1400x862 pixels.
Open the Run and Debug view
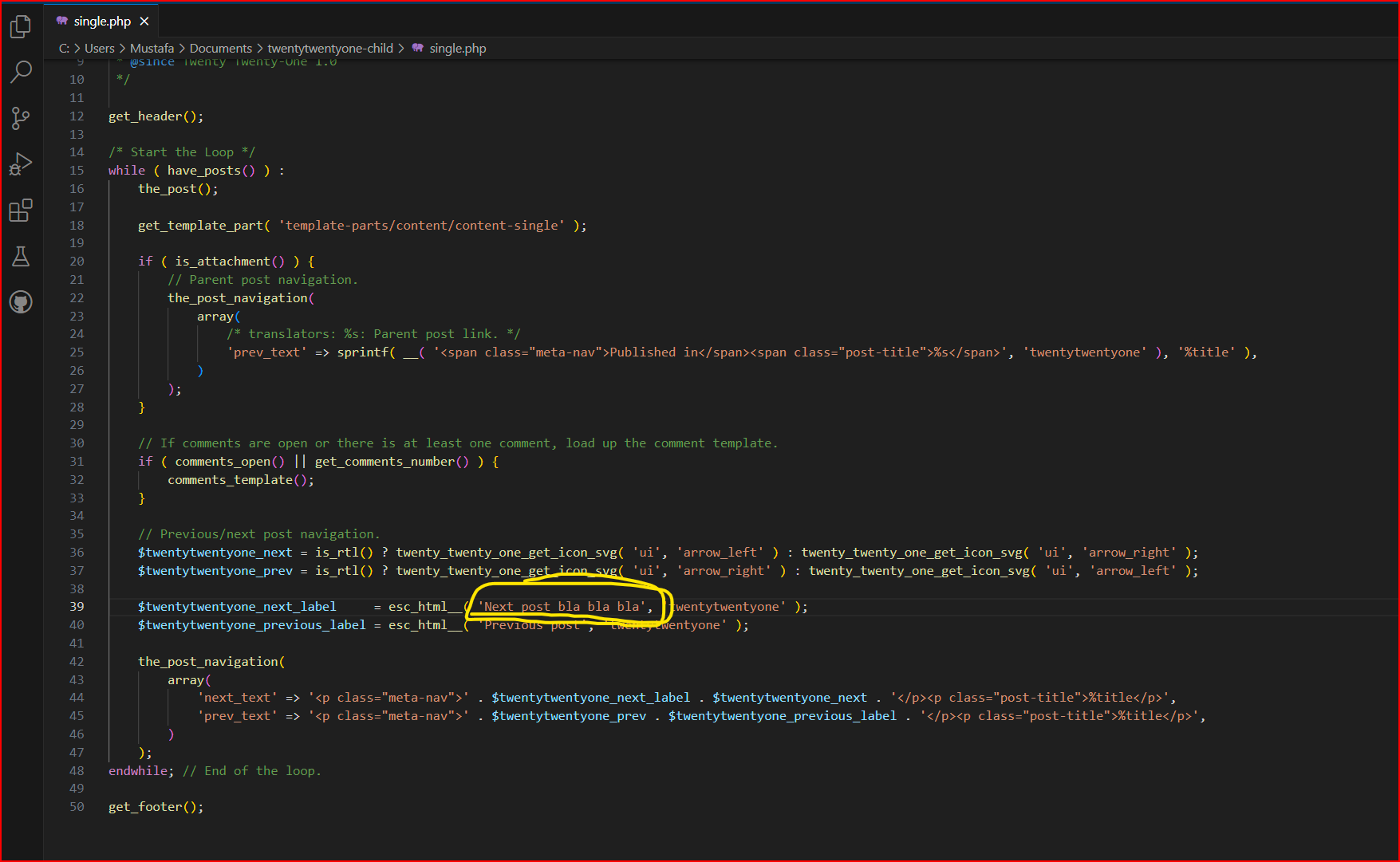[x=21, y=164]
